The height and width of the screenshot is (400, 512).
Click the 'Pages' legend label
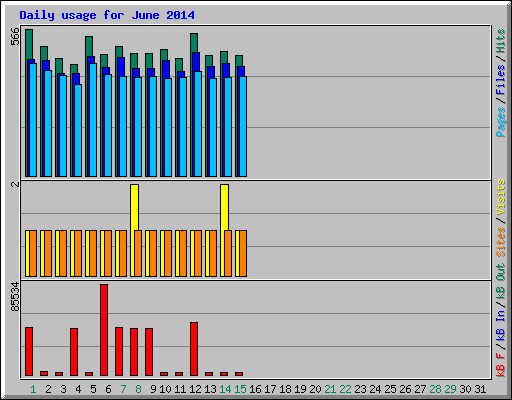(x=500, y=122)
